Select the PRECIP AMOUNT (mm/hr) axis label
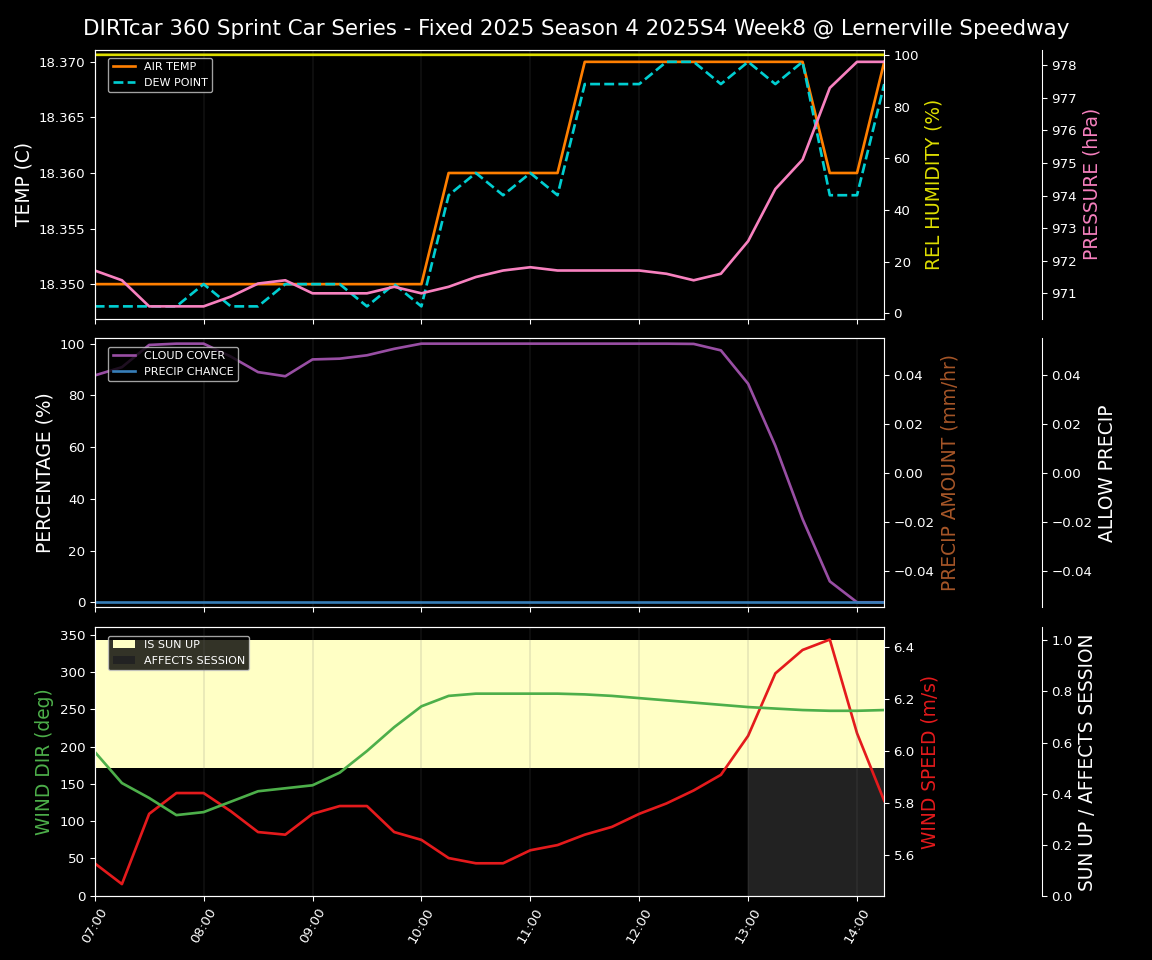Viewport: 1152px width, 960px height. [949, 472]
